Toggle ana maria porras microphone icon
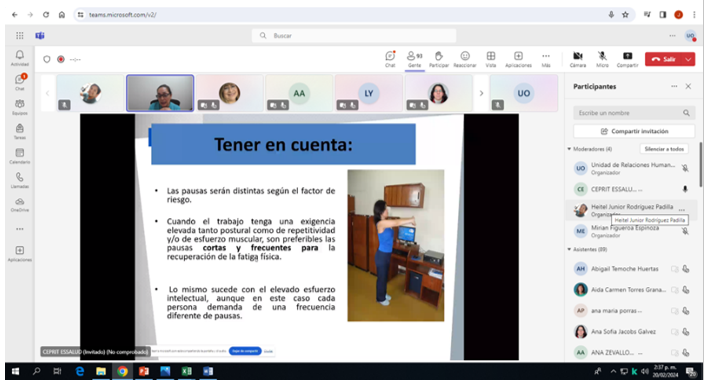Viewport: 704px width, 380px height. click(686, 311)
